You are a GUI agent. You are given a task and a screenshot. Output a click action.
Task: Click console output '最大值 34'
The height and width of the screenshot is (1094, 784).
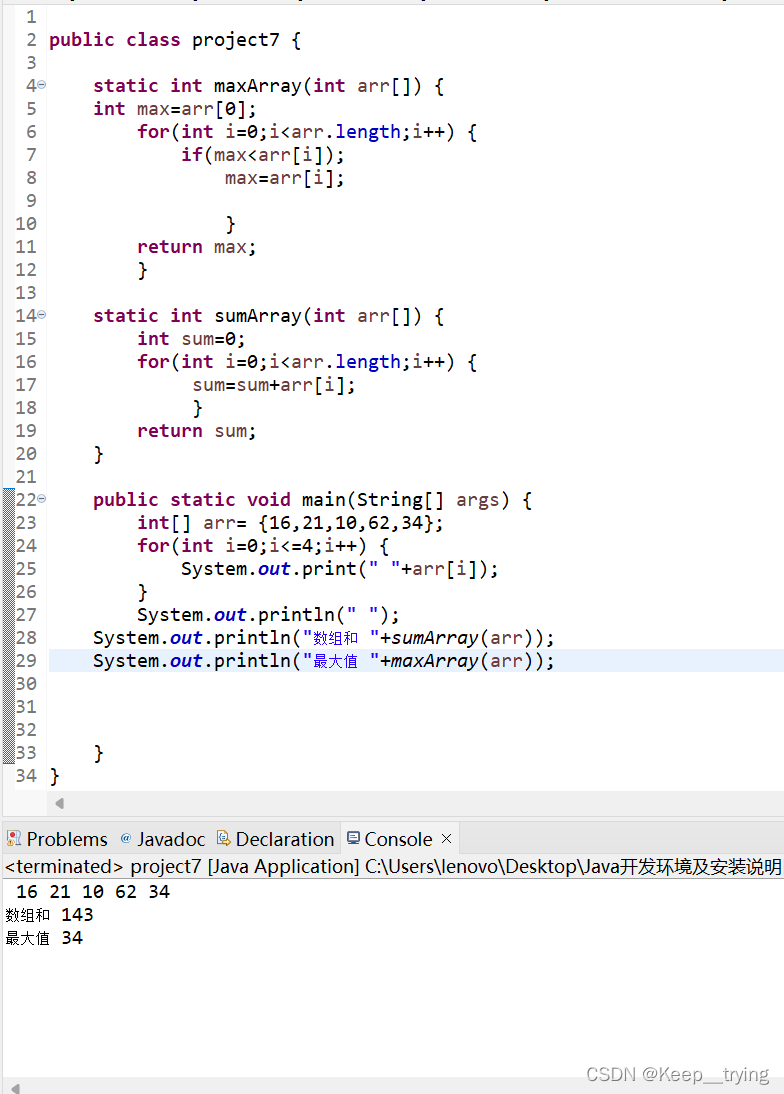[x=43, y=938]
